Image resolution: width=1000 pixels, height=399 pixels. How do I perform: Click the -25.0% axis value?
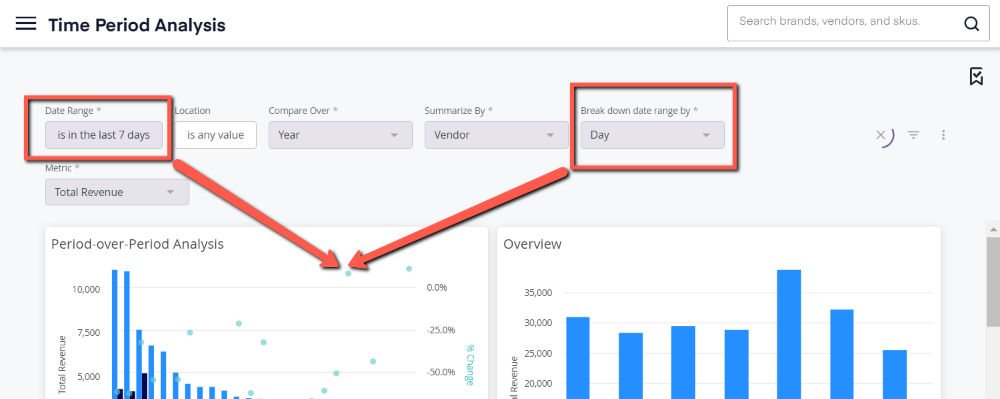pyautogui.click(x=441, y=330)
